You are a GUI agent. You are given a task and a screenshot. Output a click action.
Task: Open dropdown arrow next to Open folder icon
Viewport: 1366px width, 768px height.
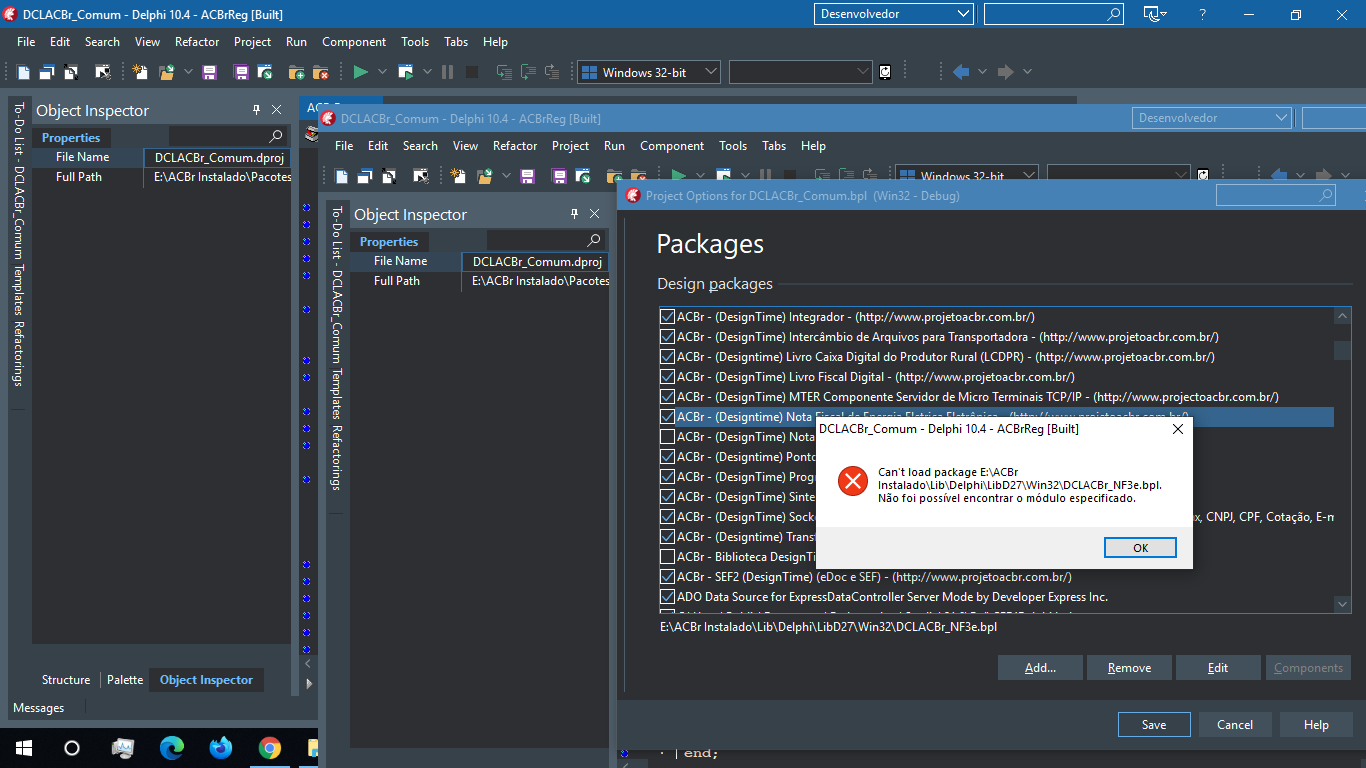click(x=188, y=72)
